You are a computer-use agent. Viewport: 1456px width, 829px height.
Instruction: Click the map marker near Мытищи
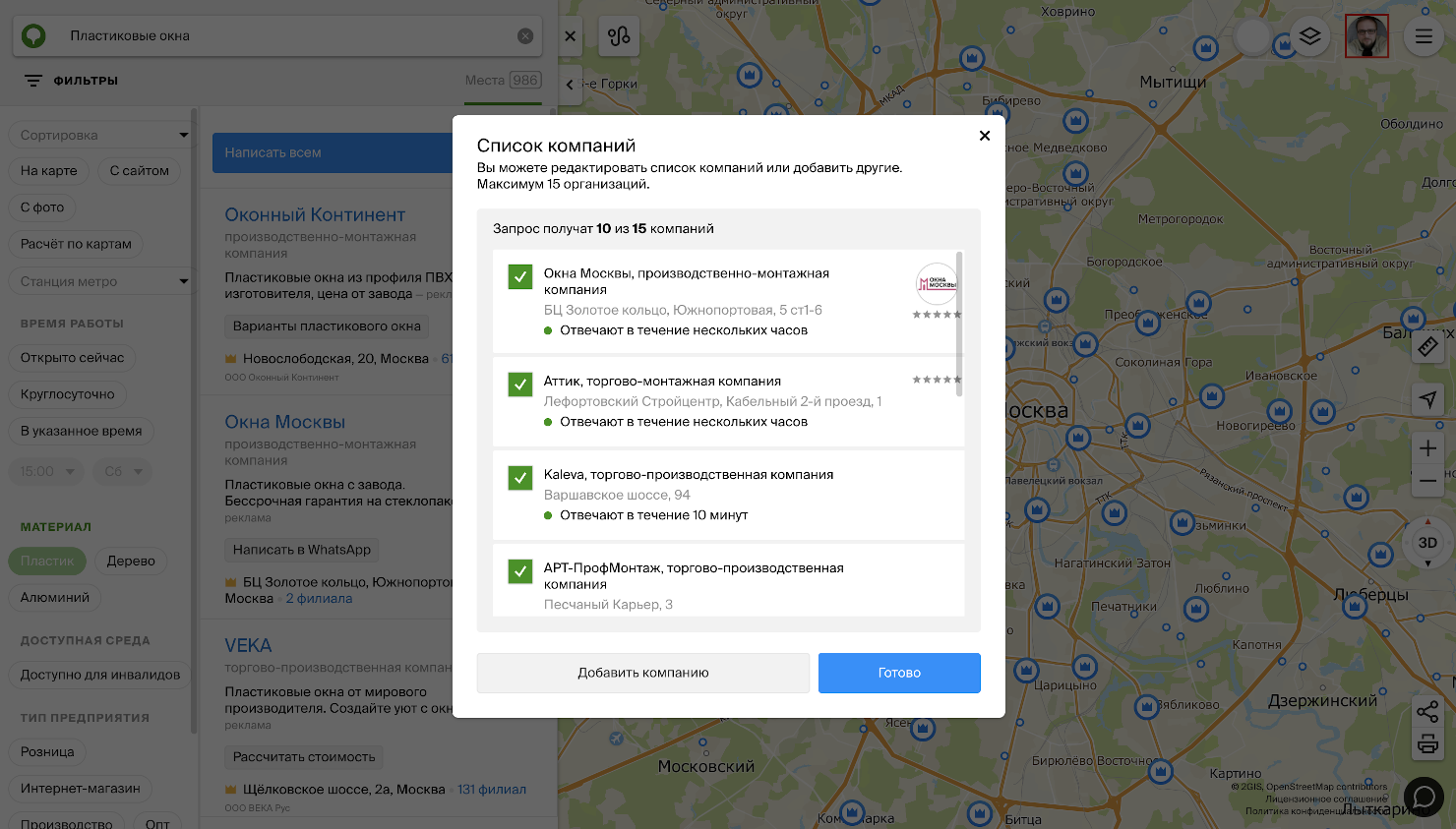[x=1205, y=47]
